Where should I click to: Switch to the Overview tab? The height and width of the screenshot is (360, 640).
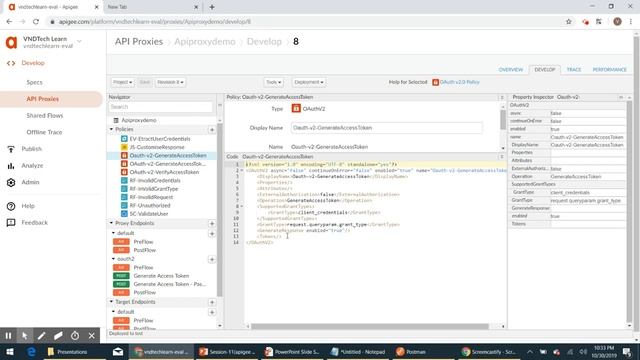pyautogui.click(x=511, y=70)
